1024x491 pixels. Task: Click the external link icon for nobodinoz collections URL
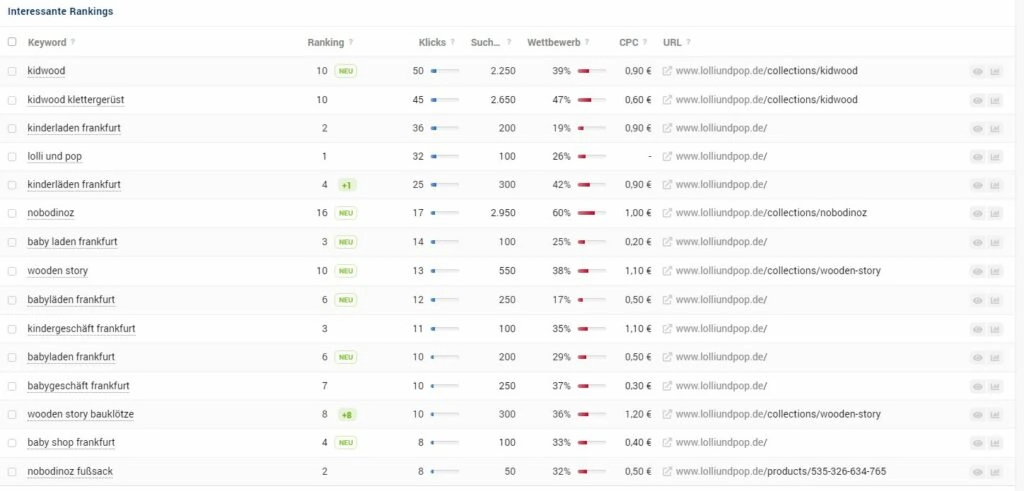point(667,213)
